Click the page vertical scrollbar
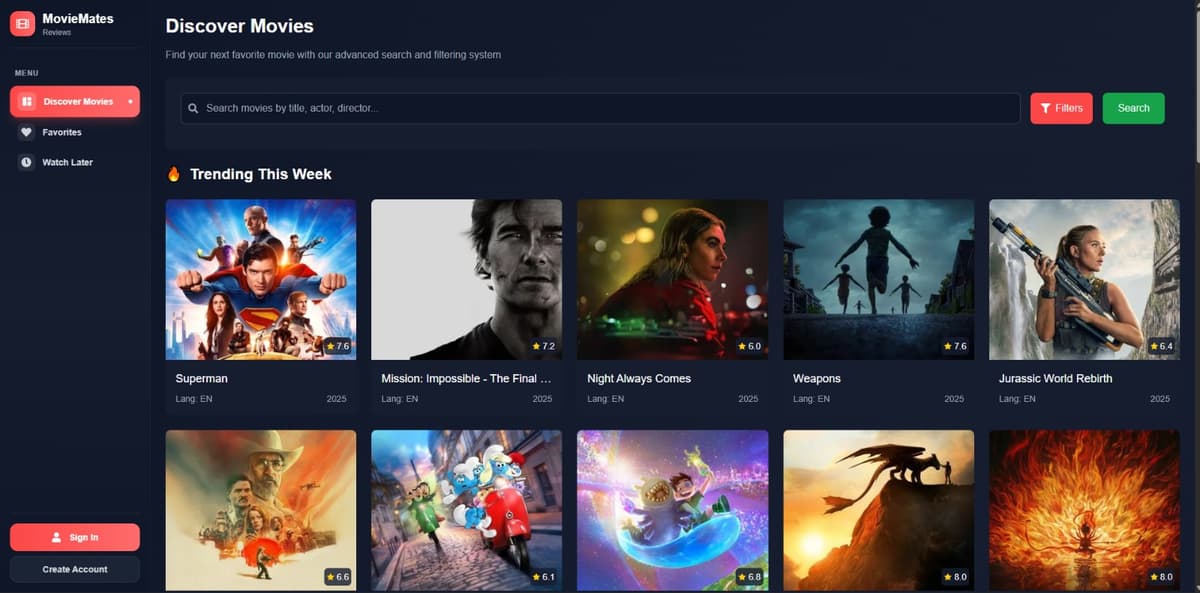 (1195, 80)
